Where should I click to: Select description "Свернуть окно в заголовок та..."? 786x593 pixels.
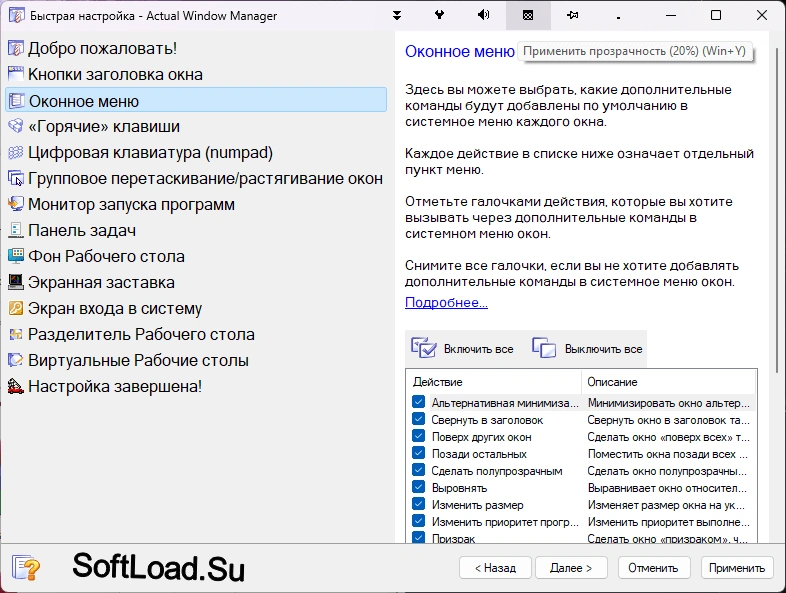click(669, 420)
